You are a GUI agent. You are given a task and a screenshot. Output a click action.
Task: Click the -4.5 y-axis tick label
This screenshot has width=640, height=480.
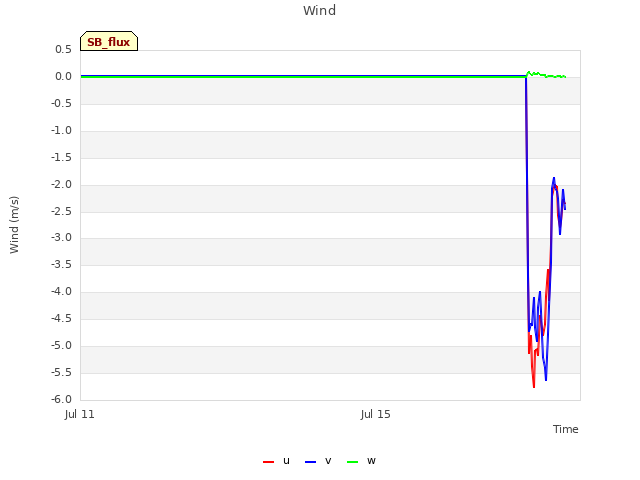click(x=61, y=318)
